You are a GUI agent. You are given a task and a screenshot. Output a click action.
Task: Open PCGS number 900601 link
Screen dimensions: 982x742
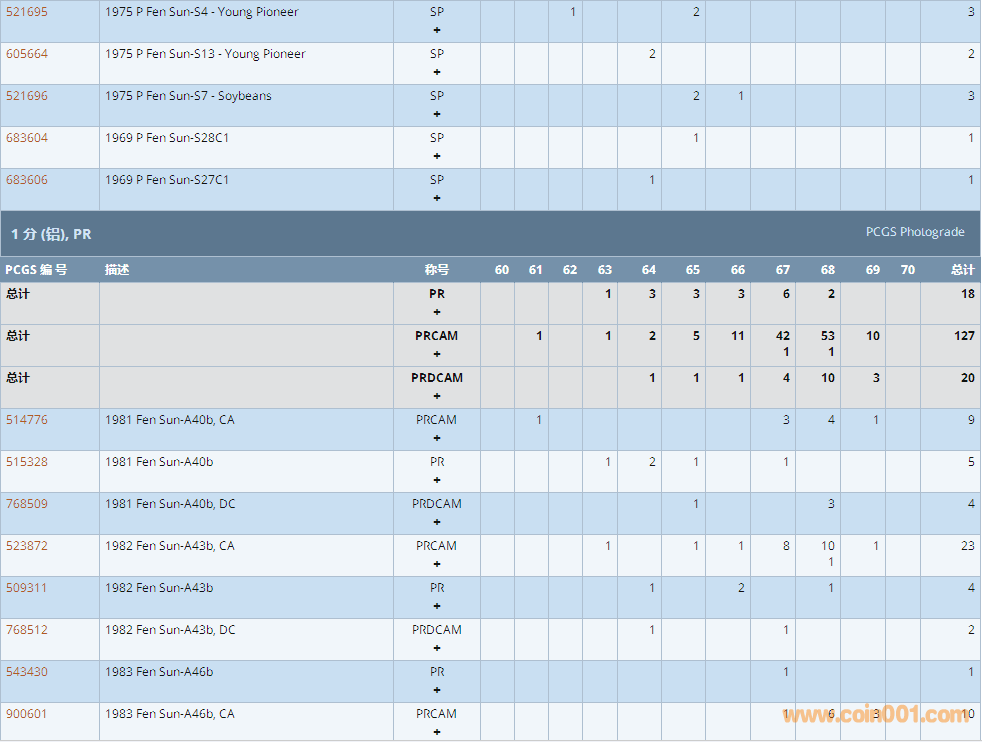[x=27, y=714]
